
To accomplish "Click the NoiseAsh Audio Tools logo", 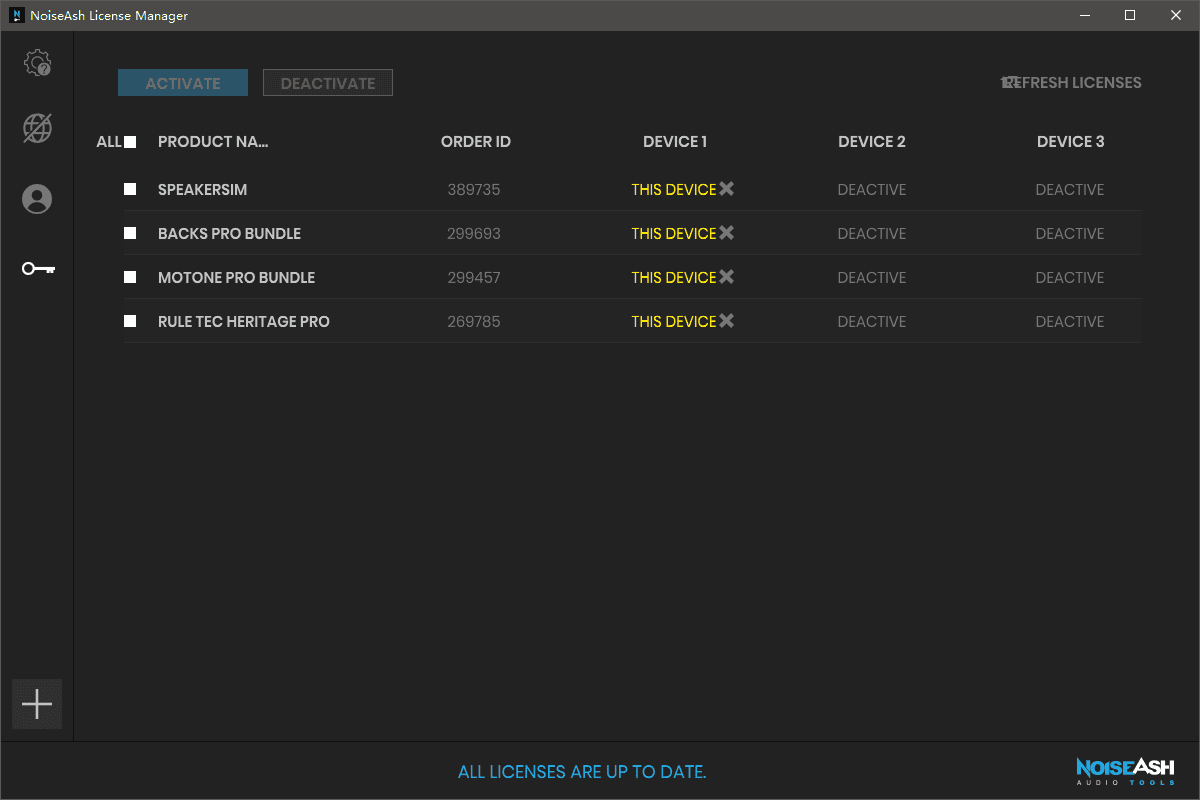I will tap(1125, 771).
